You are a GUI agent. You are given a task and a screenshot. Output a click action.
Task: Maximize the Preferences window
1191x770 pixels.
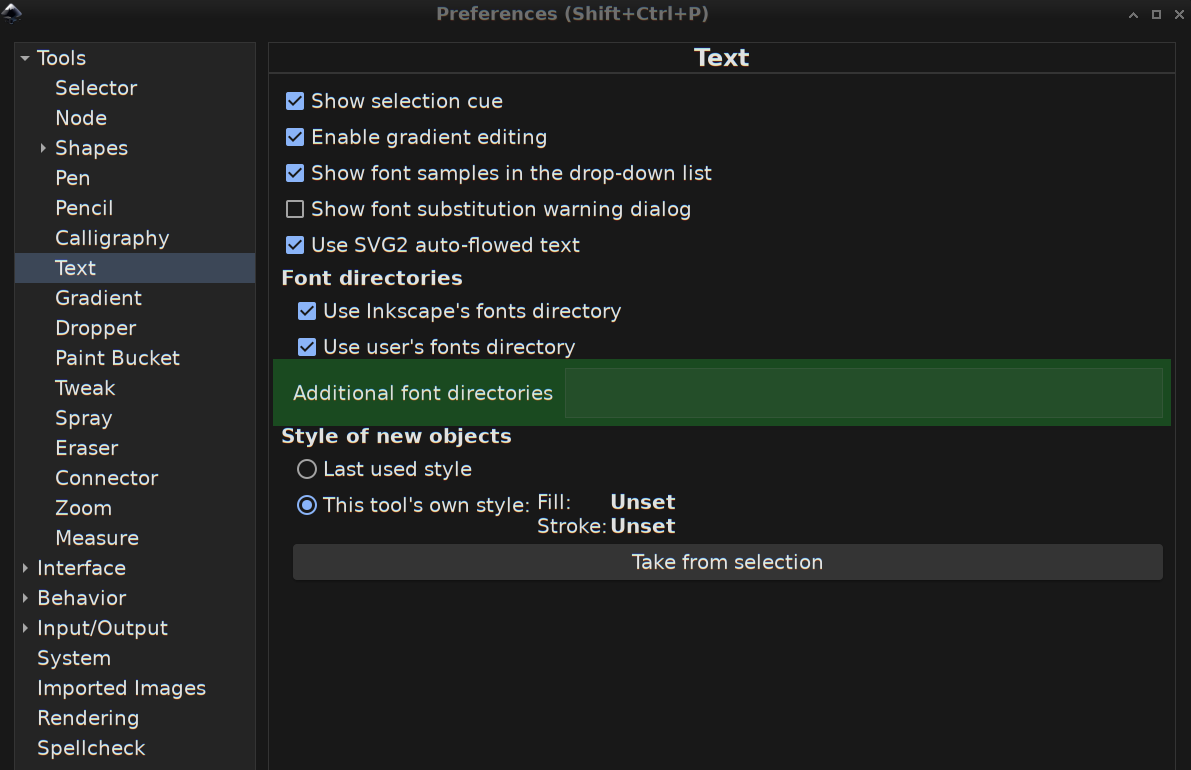tap(1156, 14)
